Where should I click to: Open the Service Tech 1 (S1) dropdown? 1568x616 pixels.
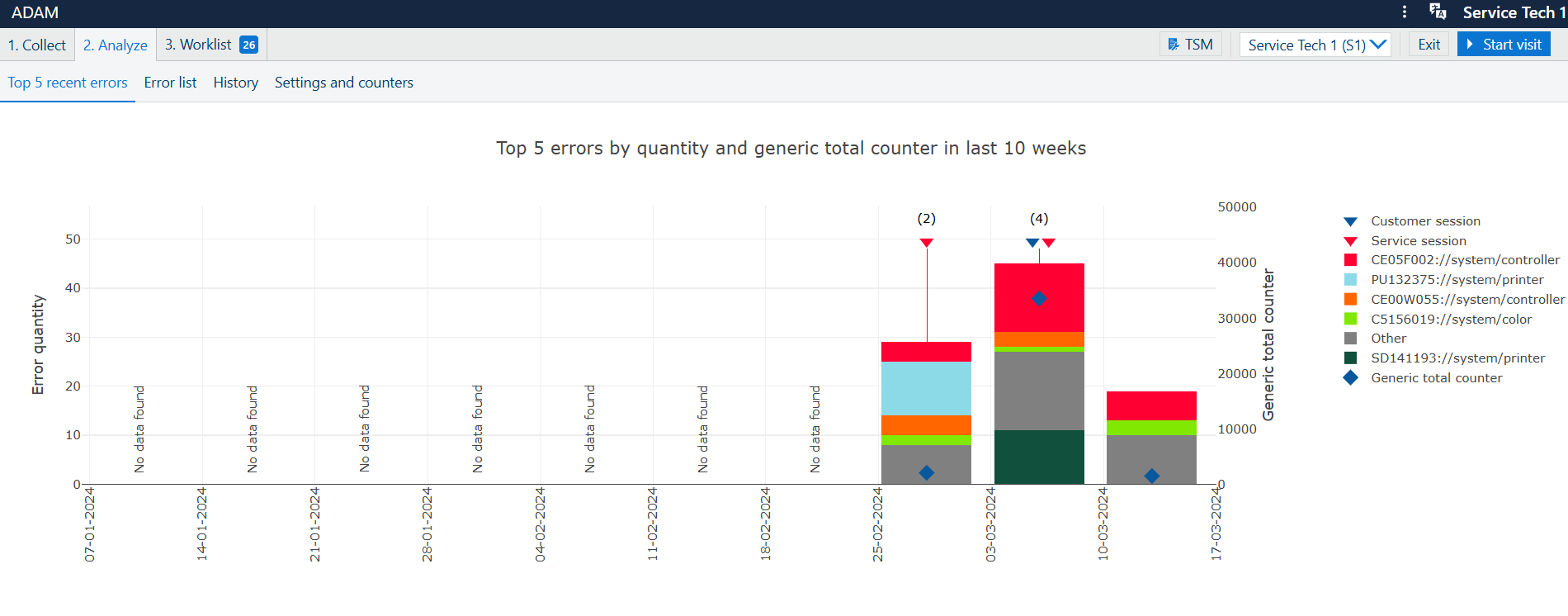click(1315, 45)
